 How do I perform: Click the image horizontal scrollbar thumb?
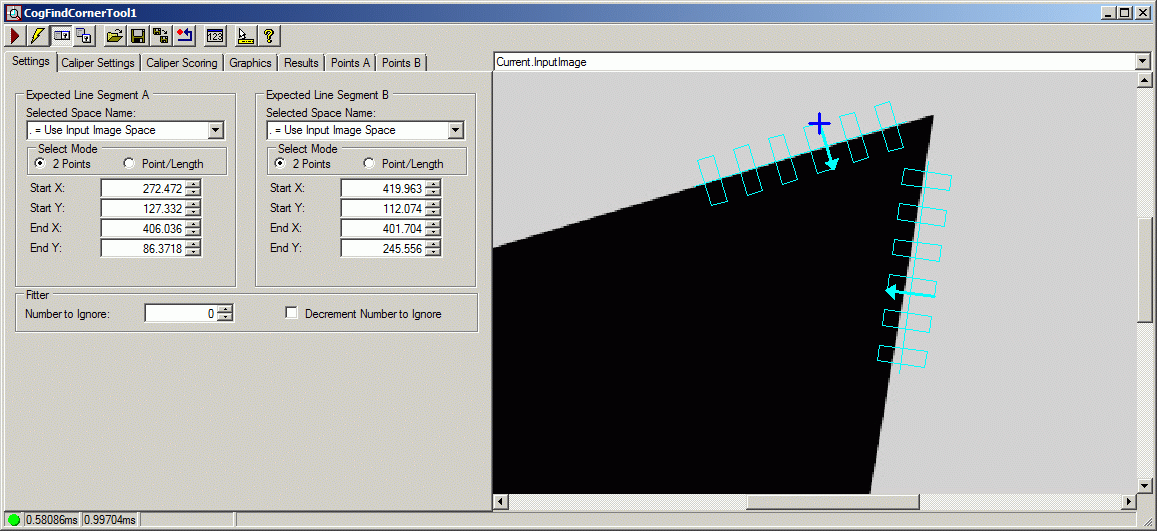click(832, 501)
